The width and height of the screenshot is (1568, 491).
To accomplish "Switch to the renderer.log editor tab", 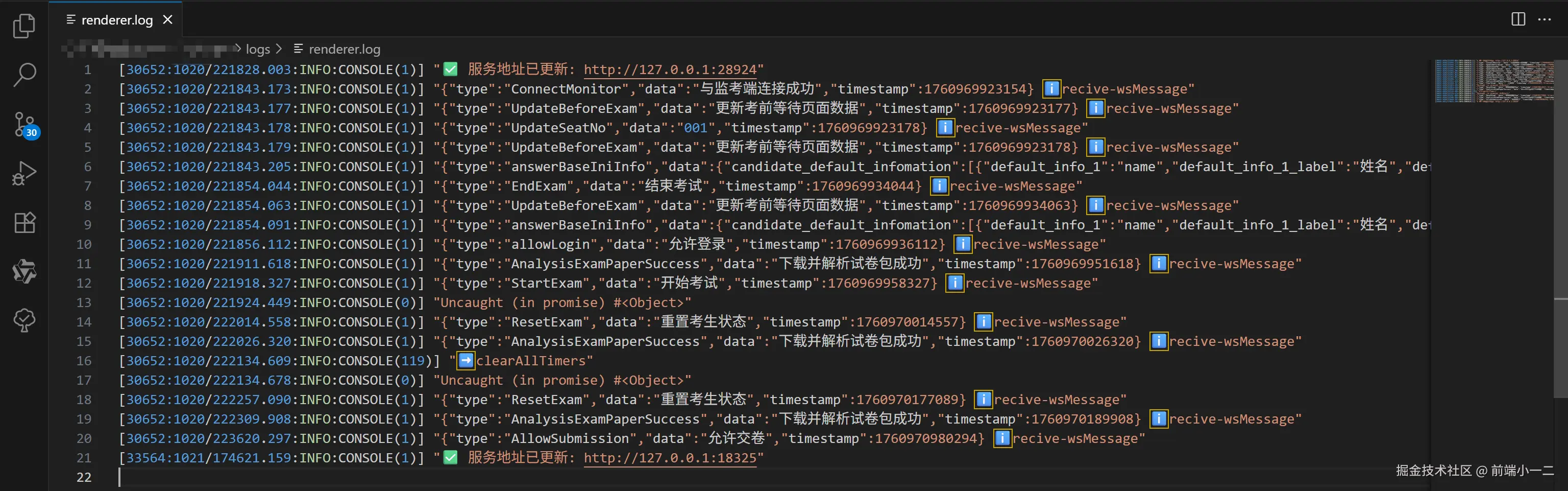I will pos(116,19).
